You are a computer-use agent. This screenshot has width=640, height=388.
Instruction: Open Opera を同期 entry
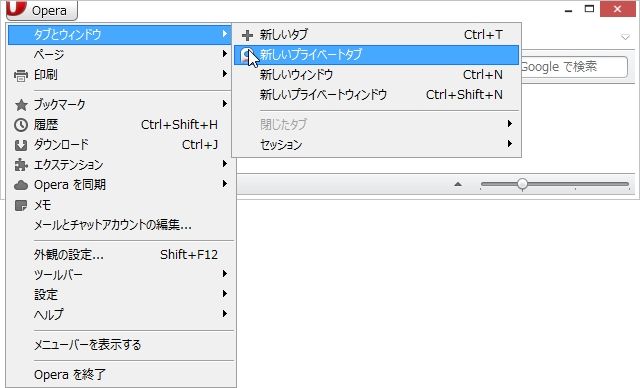pyautogui.click(x=120, y=184)
